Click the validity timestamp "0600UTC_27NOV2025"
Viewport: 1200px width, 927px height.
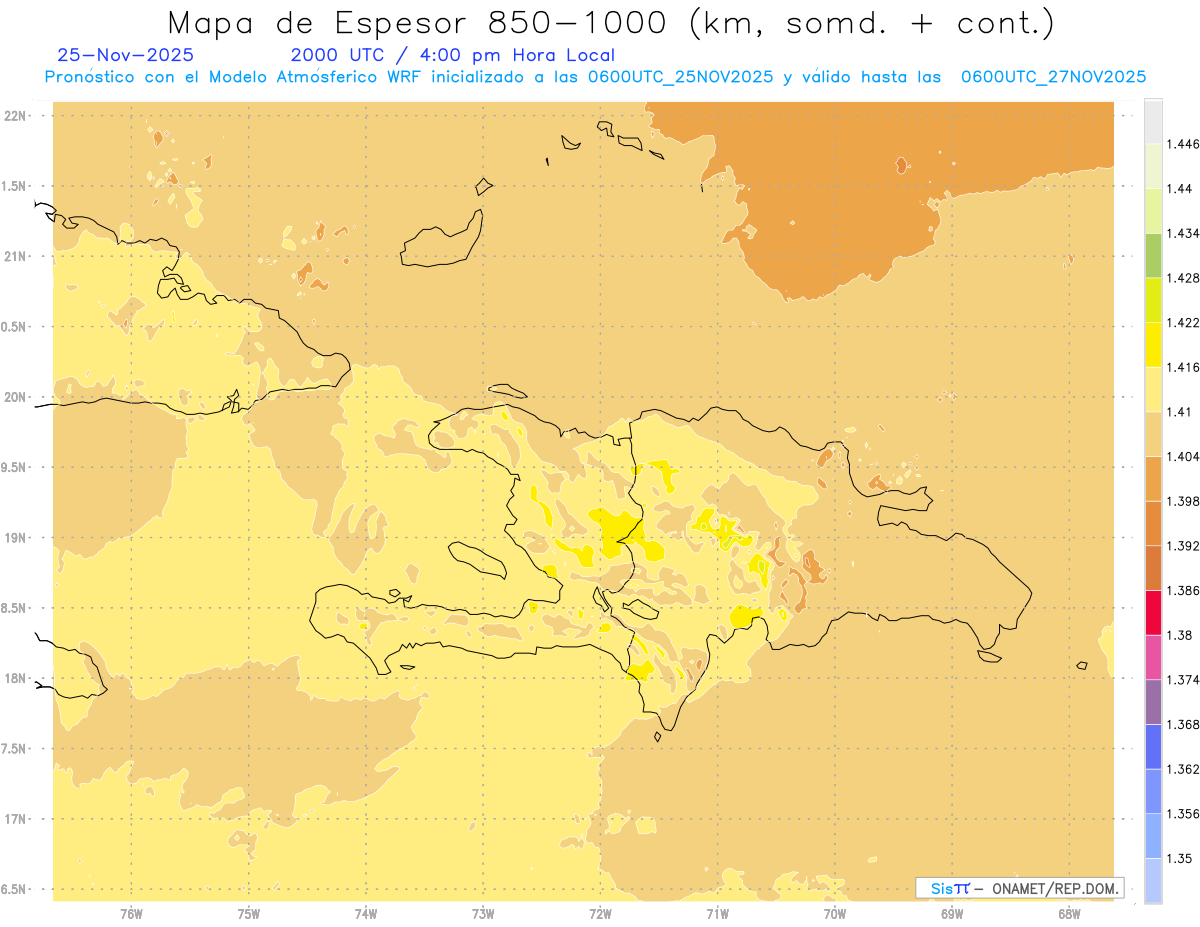1053,77
